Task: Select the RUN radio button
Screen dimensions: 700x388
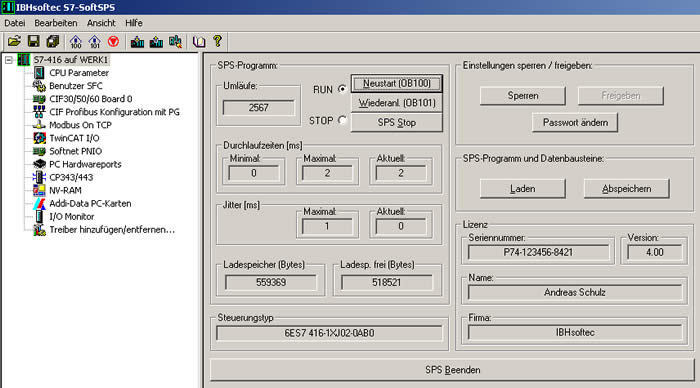Action: [342, 89]
